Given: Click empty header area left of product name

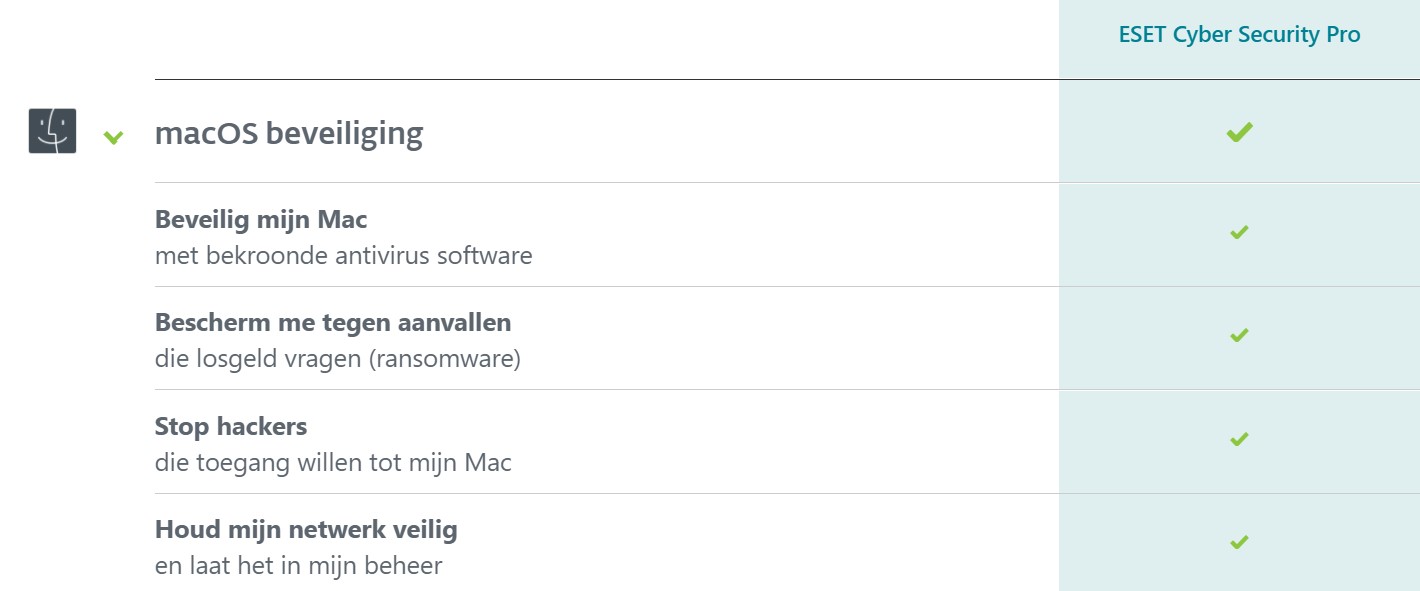Looking at the screenshot, I should click(x=606, y=38).
